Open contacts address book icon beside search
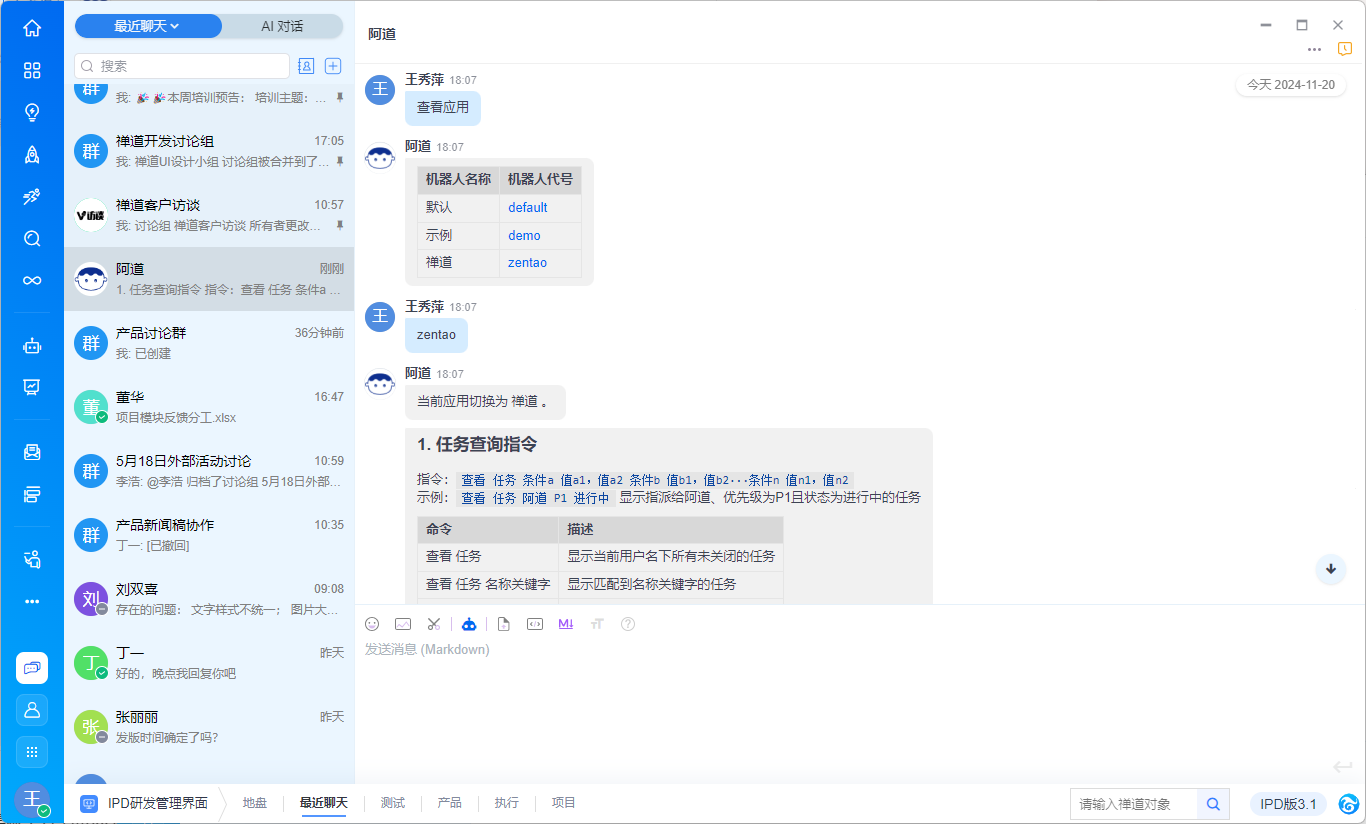The width and height of the screenshot is (1366, 824). click(306, 66)
